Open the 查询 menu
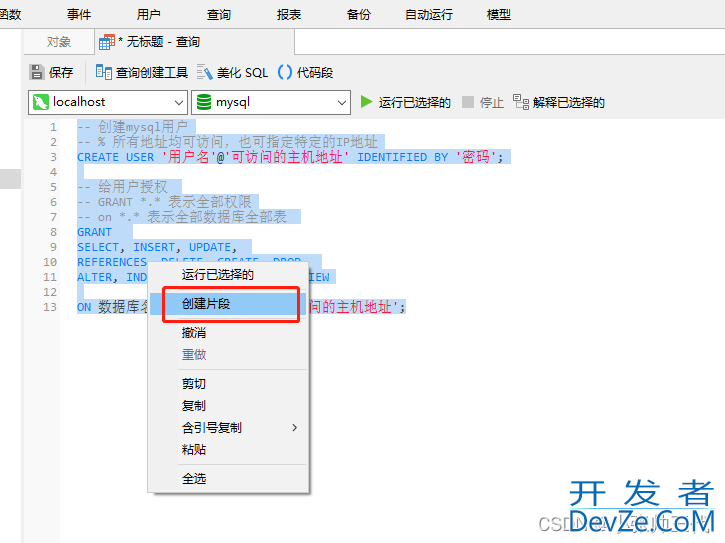Image resolution: width=725 pixels, height=543 pixels. point(219,15)
